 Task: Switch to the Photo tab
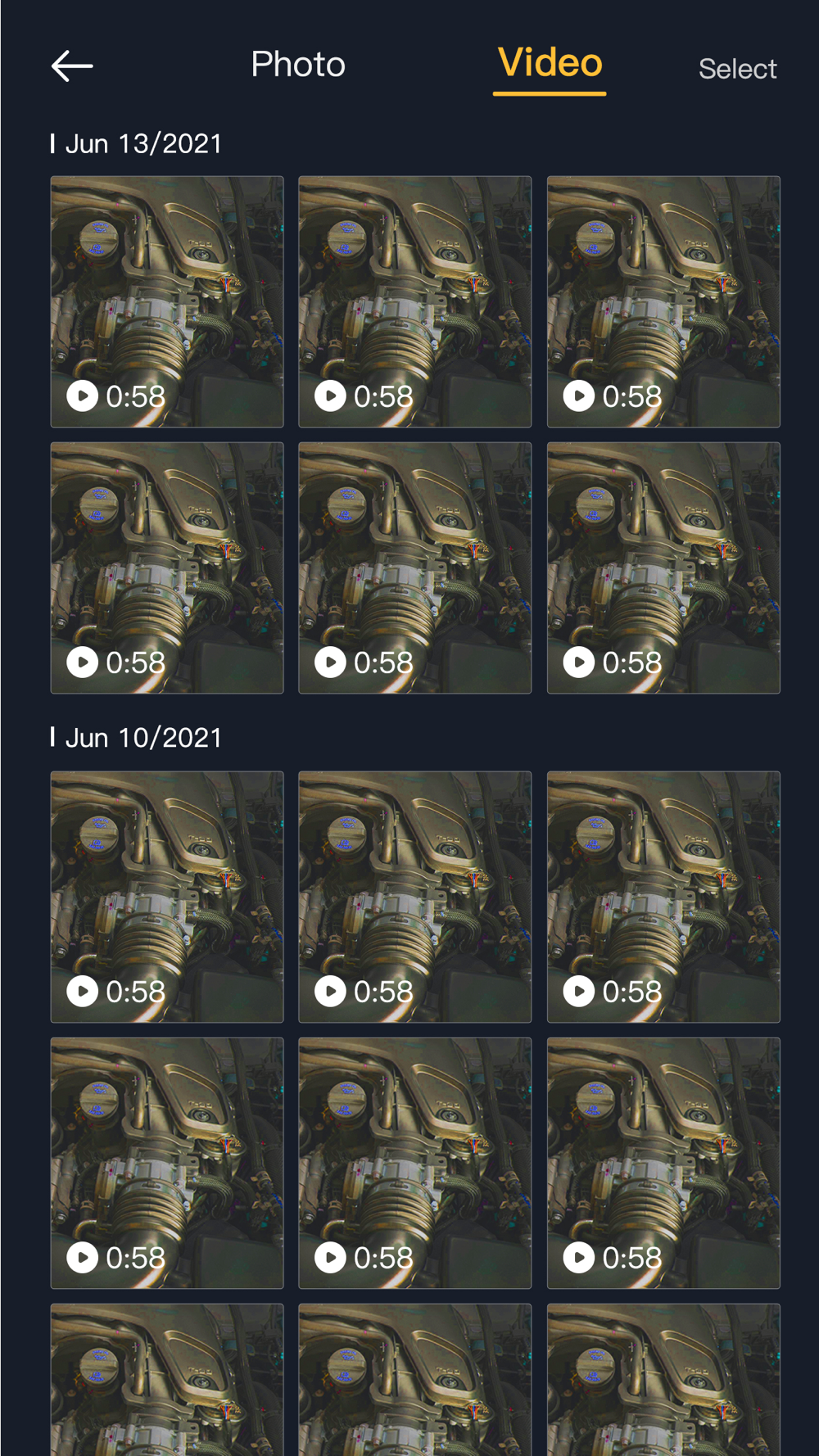coord(298,64)
